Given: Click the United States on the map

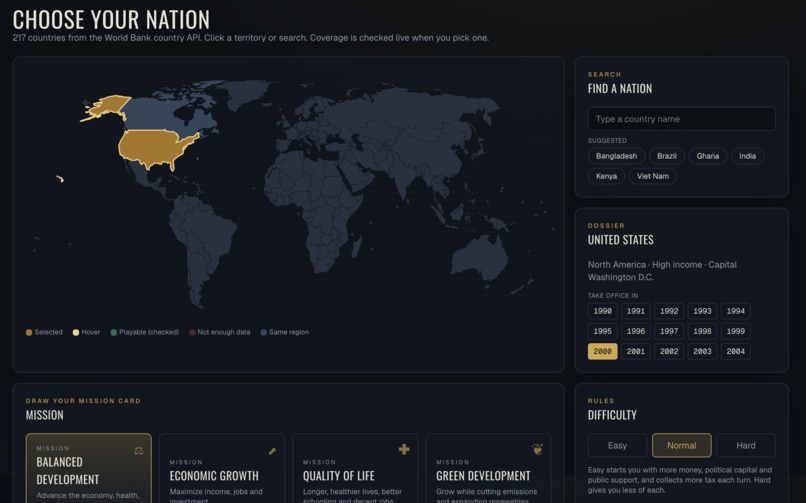Looking at the screenshot, I should [152, 148].
